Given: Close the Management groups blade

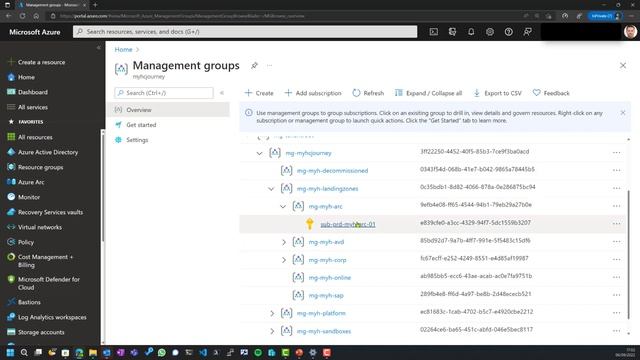Looking at the screenshot, I should (623, 65).
